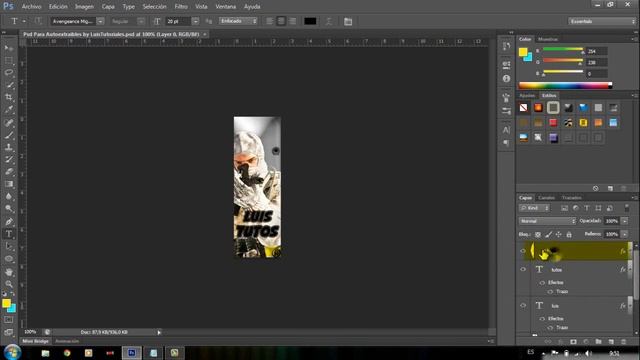640x360 pixels.
Task: Open the Essentials workspace dropdown
Action: 602,21
